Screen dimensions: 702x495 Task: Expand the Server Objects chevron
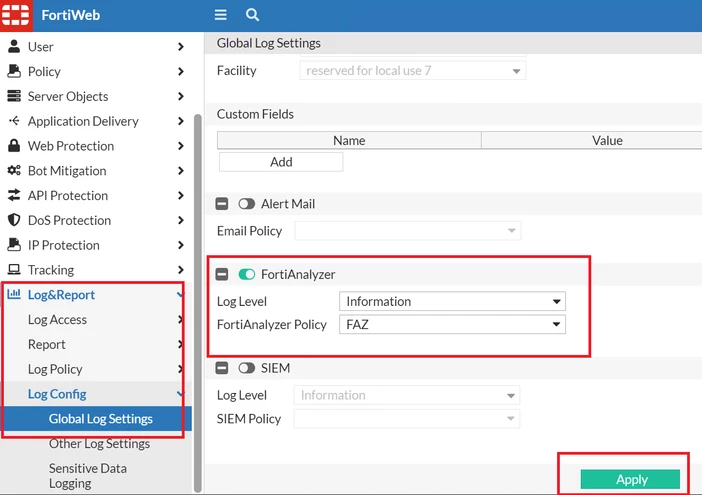[x=180, y=96]
